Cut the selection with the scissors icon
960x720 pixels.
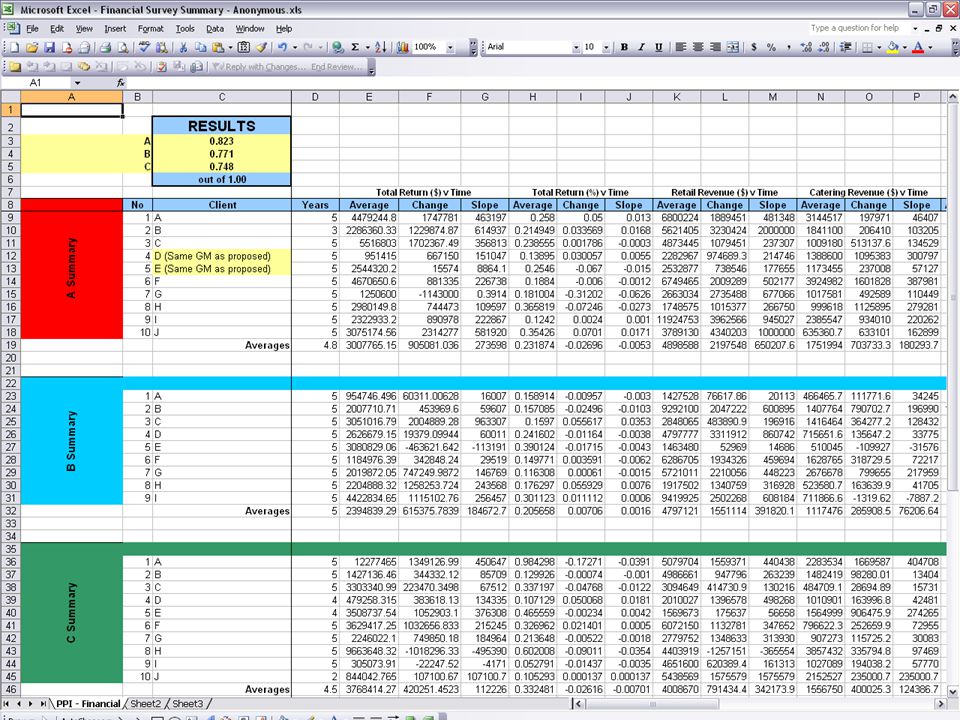click(x=183, y=47)
